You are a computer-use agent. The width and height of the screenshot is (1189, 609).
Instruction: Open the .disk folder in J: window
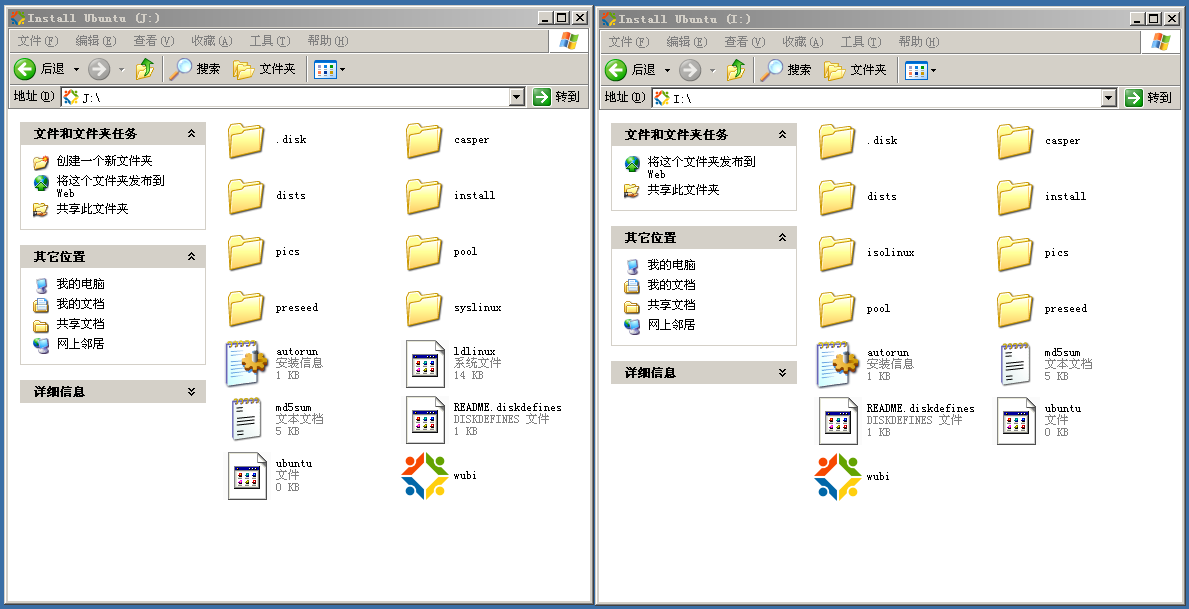(x=267, y=140)
